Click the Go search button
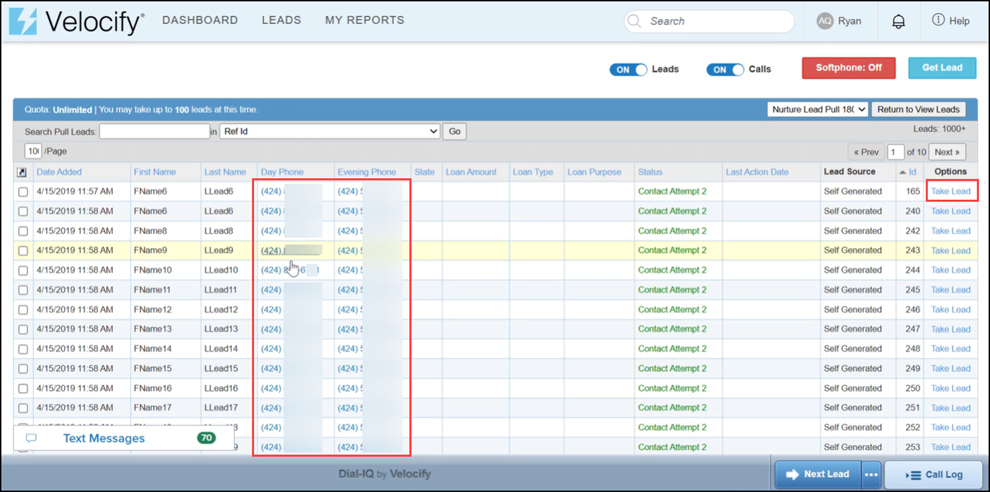The width and height of the screenshot is (990, 492). [x=455, y=131]
